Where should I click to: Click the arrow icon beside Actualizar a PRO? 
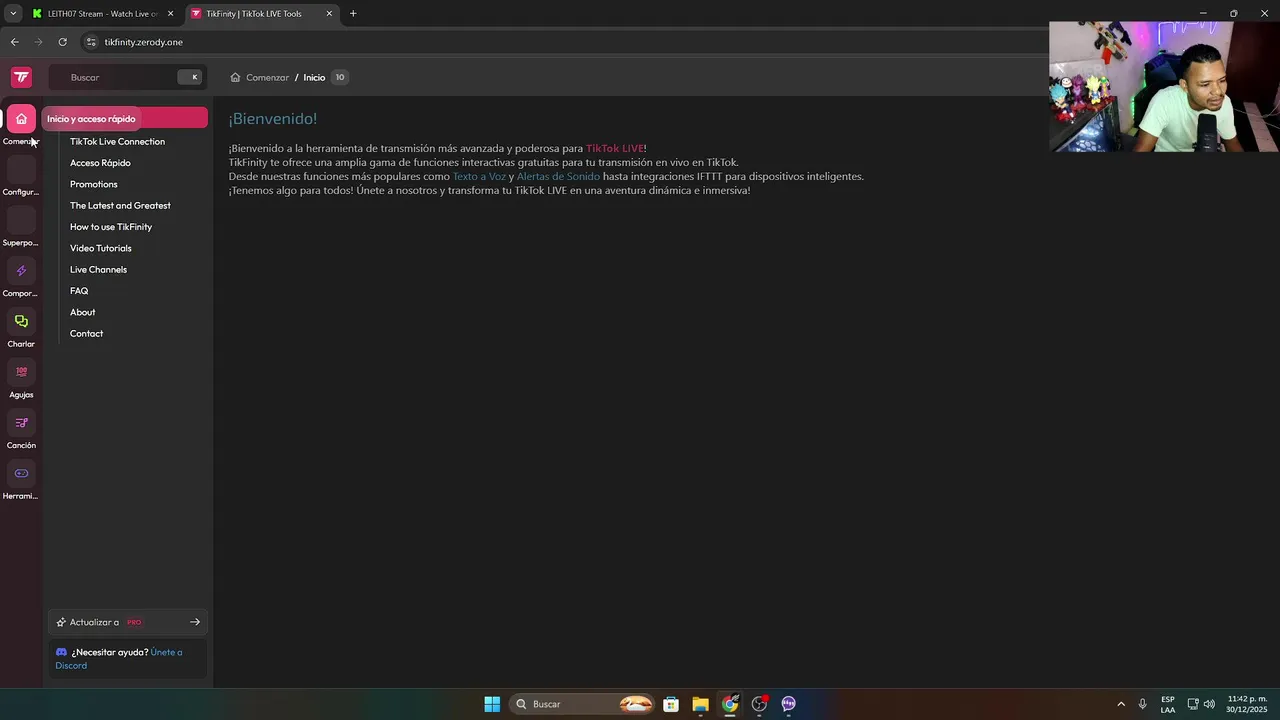pyautogui.click(x=195, y=622)
